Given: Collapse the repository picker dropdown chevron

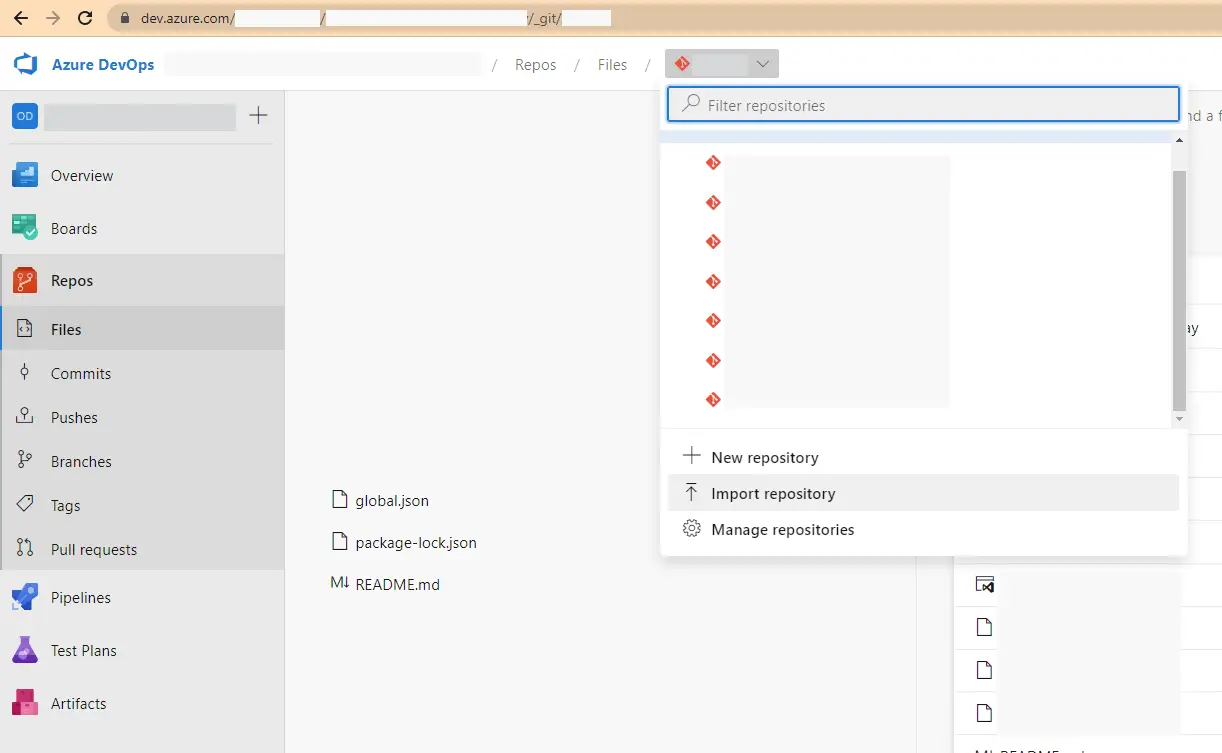Looking at the screenshot, I should (763, 65).
